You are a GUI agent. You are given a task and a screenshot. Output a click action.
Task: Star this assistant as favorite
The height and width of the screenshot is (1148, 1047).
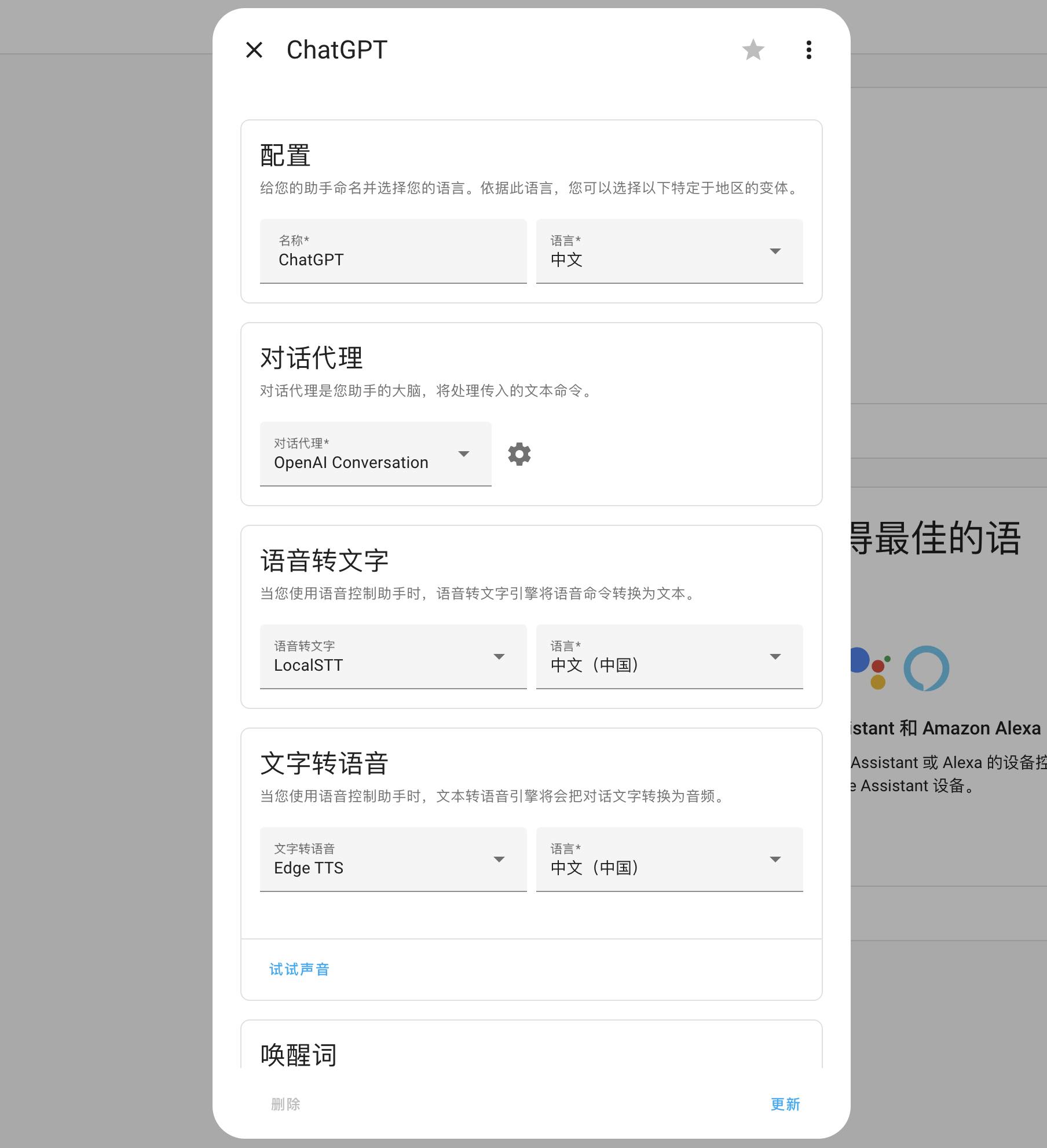pos(754,50)
